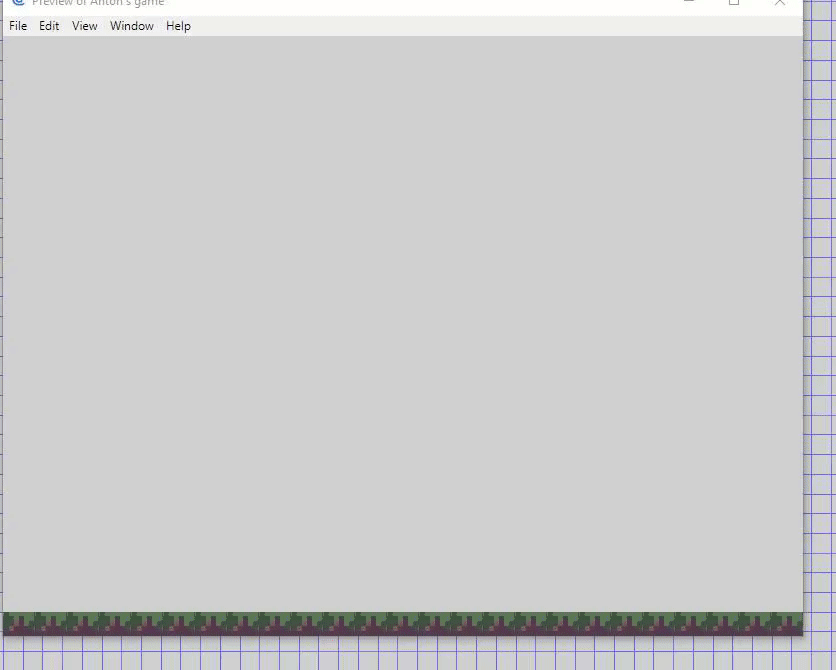836x670 pixels.
Task: Open the Edit menu
Action: tap(49, 26)
